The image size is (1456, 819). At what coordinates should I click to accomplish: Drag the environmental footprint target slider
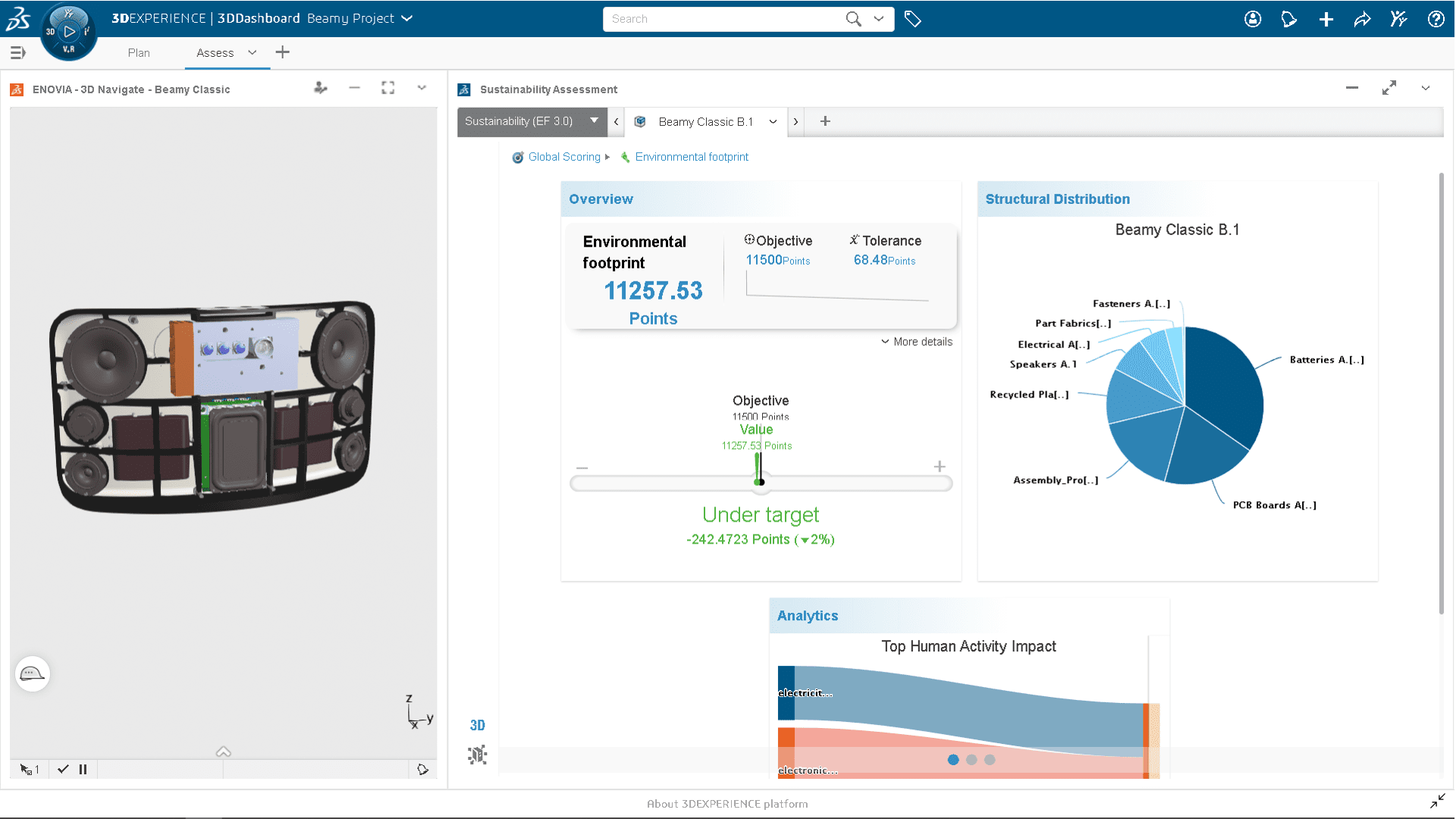tap(760, 480)
